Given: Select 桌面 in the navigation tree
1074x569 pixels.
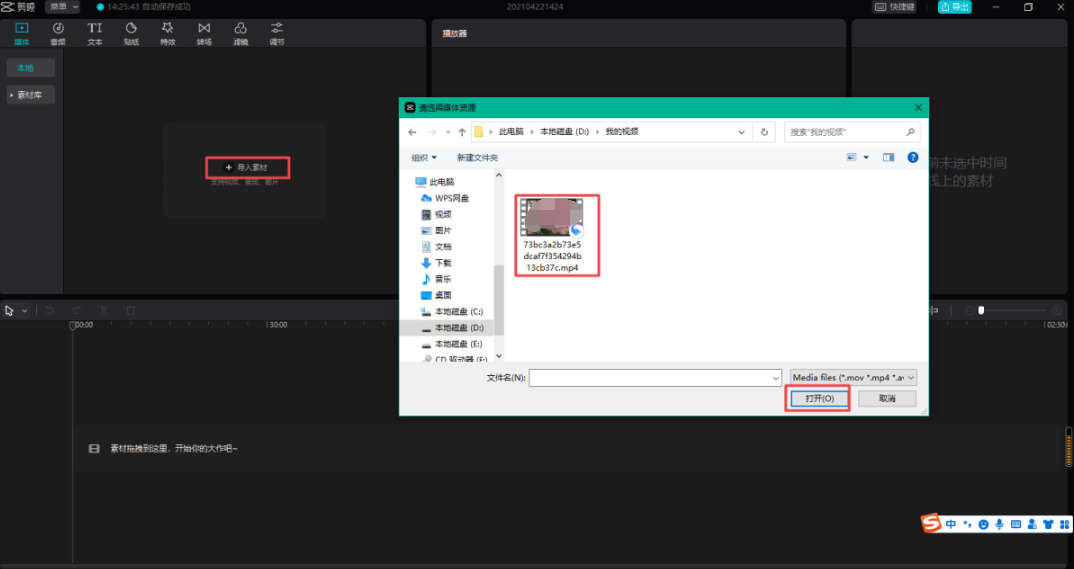Looking at the screenshot, I should coord(436,295).
